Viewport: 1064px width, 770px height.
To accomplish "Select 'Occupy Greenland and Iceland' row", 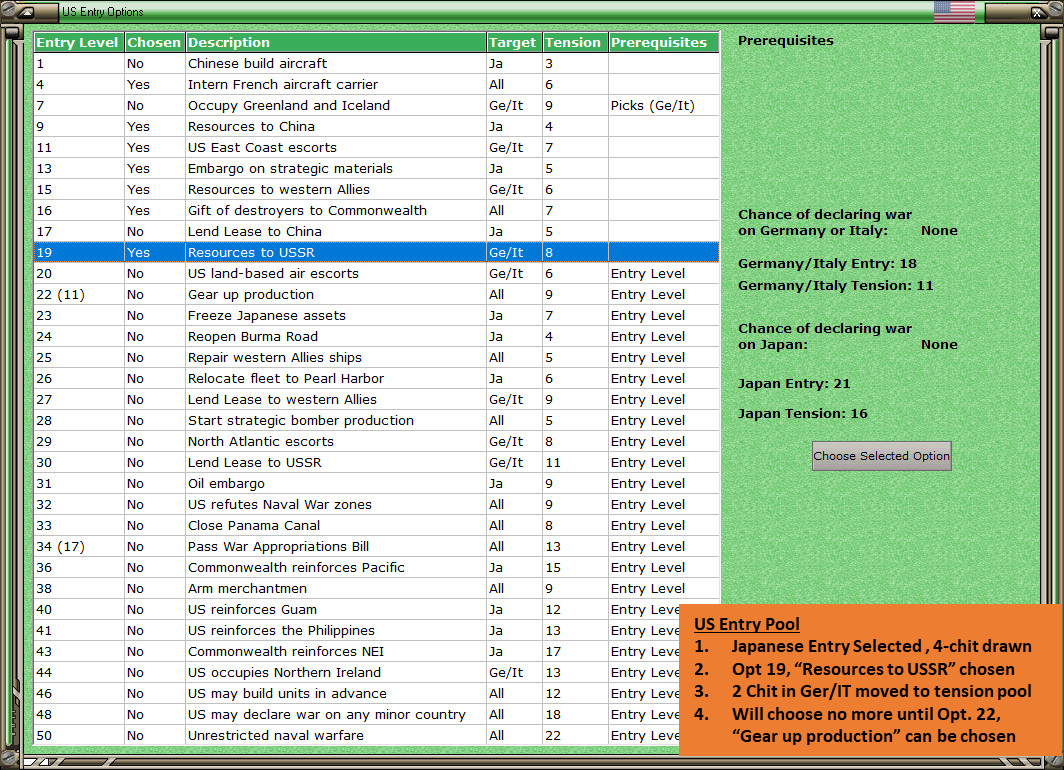I will [377, 105].
